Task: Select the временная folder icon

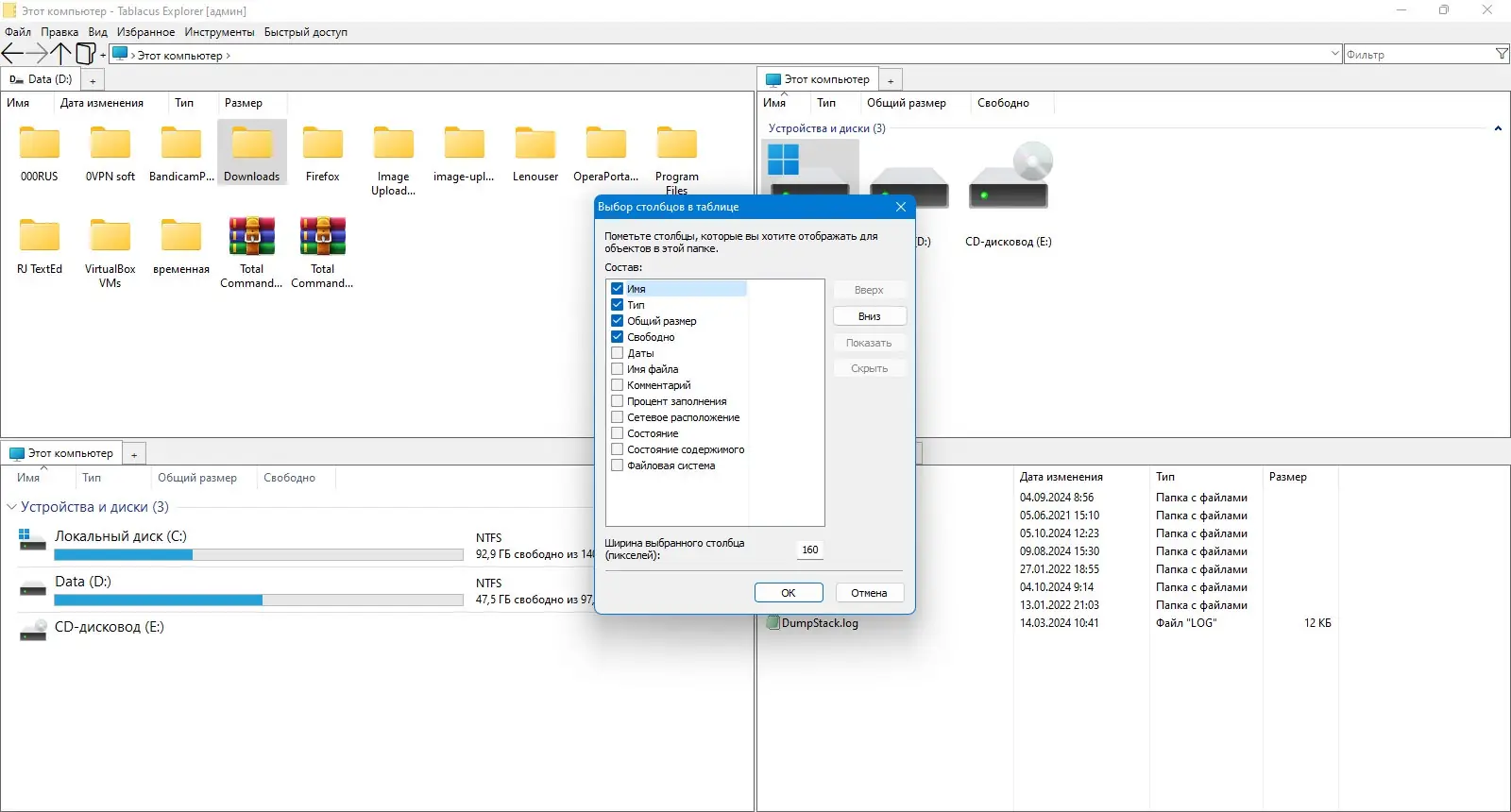Action: point(181,235)
